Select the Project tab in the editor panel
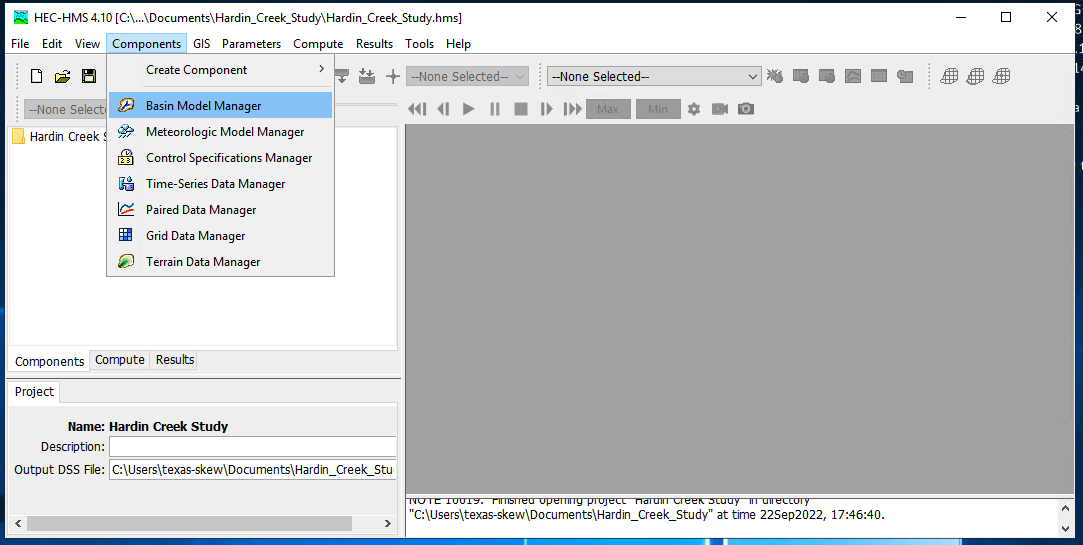 coord(35,392)
